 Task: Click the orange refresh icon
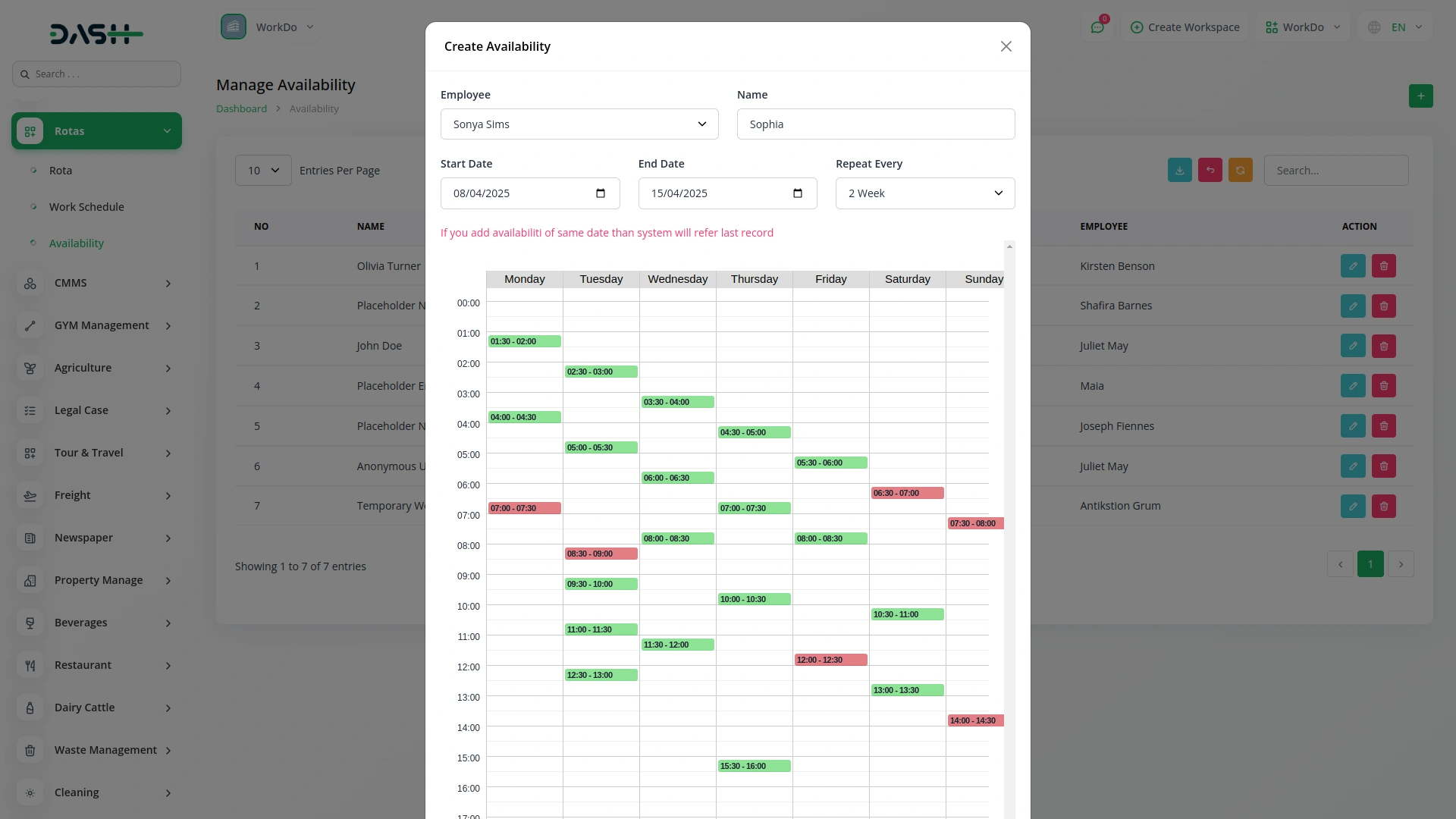point(1240,171)
